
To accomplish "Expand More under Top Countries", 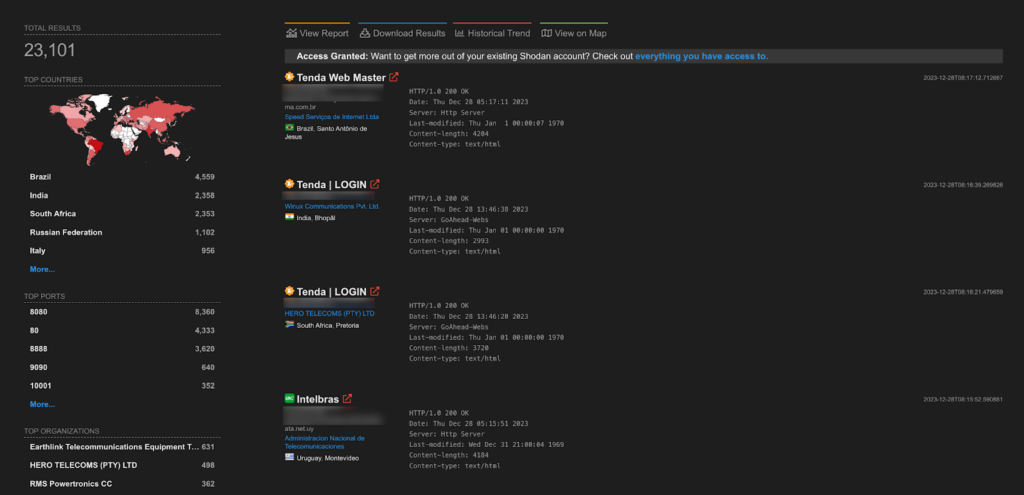I will pyautogui.click(x=42, y=269).
